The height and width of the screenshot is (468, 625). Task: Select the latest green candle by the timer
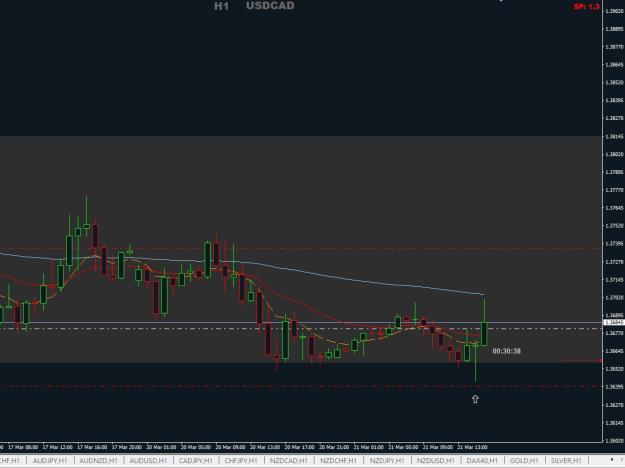pyautogui.click(x=484, y=334)
